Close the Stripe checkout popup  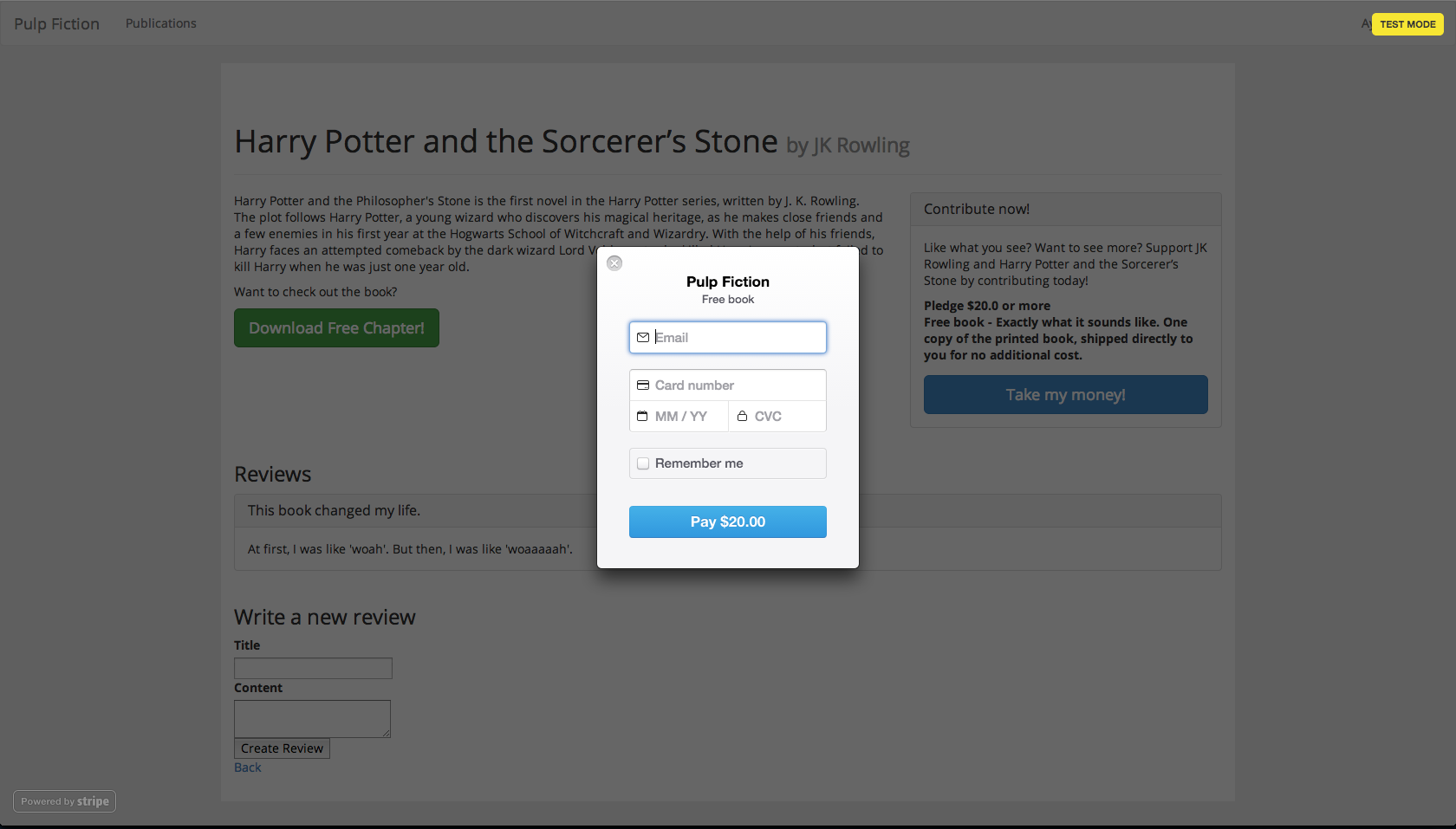614,263
